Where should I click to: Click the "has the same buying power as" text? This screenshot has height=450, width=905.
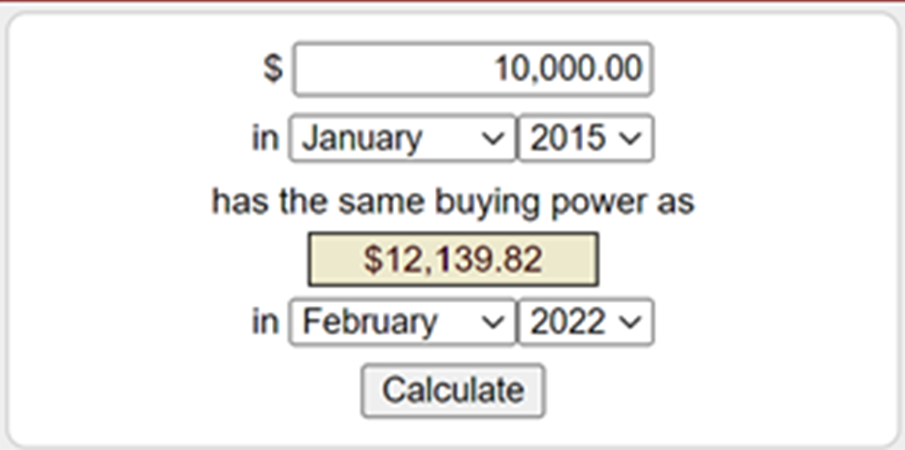(x=453, y=202)
